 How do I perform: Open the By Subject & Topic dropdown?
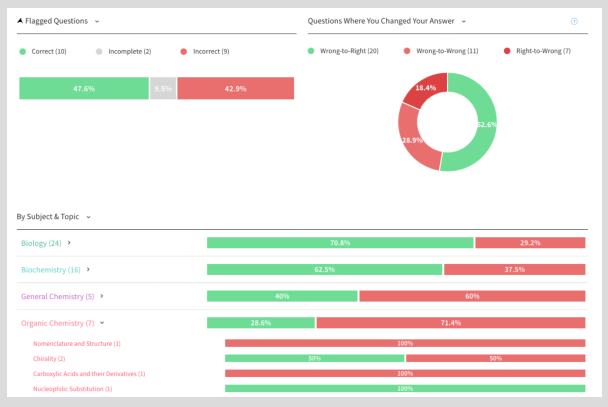point(88,217)
